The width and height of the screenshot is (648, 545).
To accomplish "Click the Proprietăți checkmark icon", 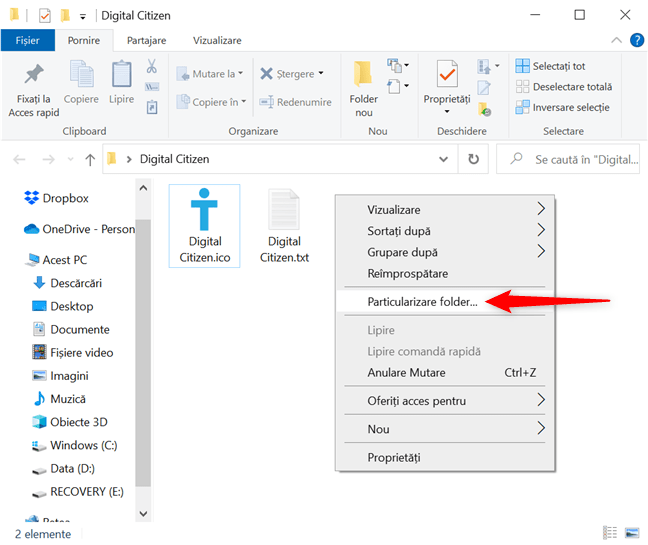I will coord(447,74).
